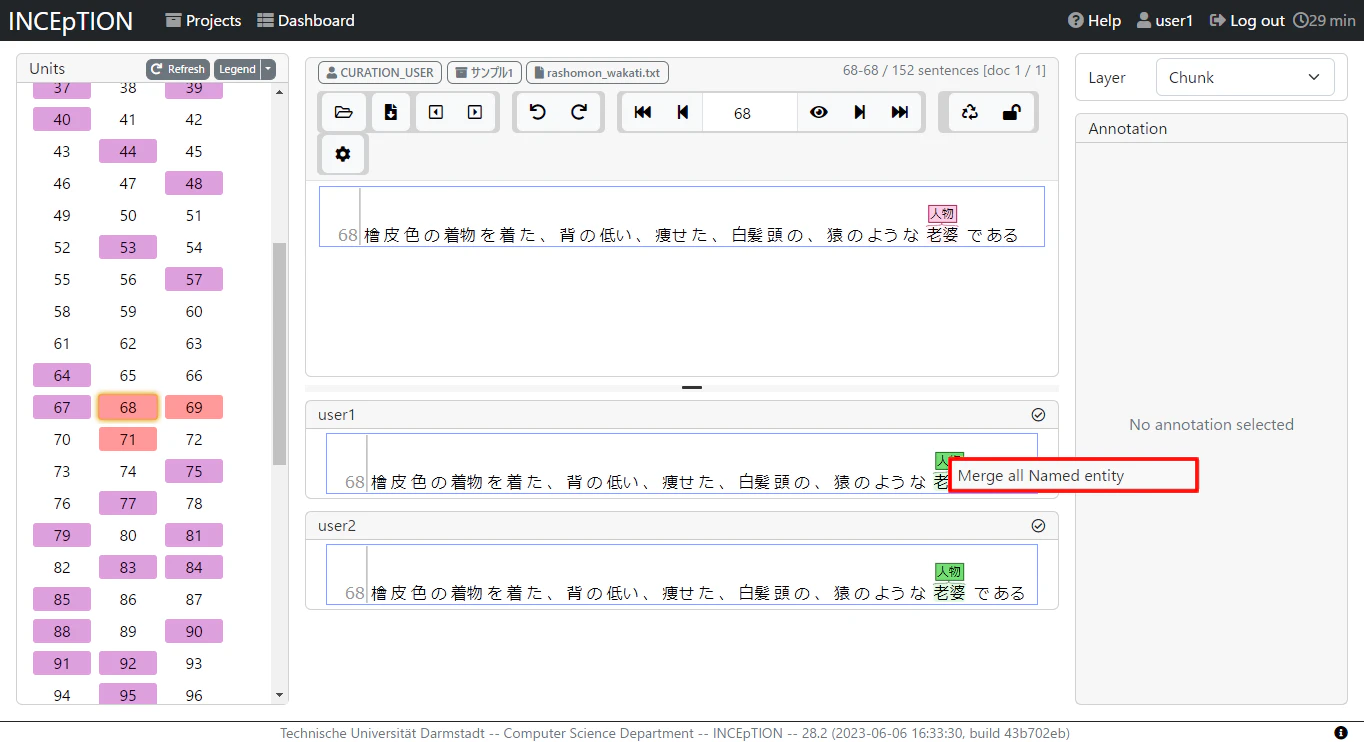The image size is (1364, 742).
Task: Open the Projects menu
Action: (203, 20)
